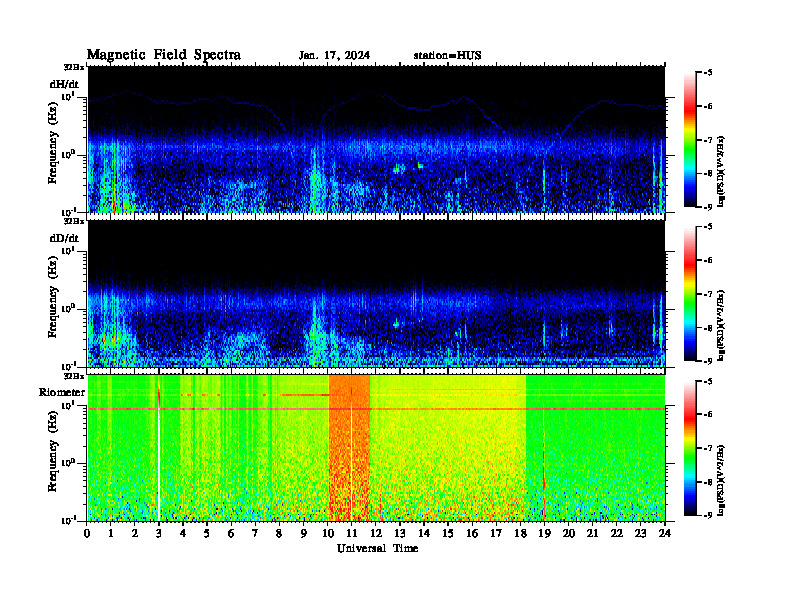792x612 pixels.
Task: Click hour tick label '2' on time axis
Action: pos(135,533)
